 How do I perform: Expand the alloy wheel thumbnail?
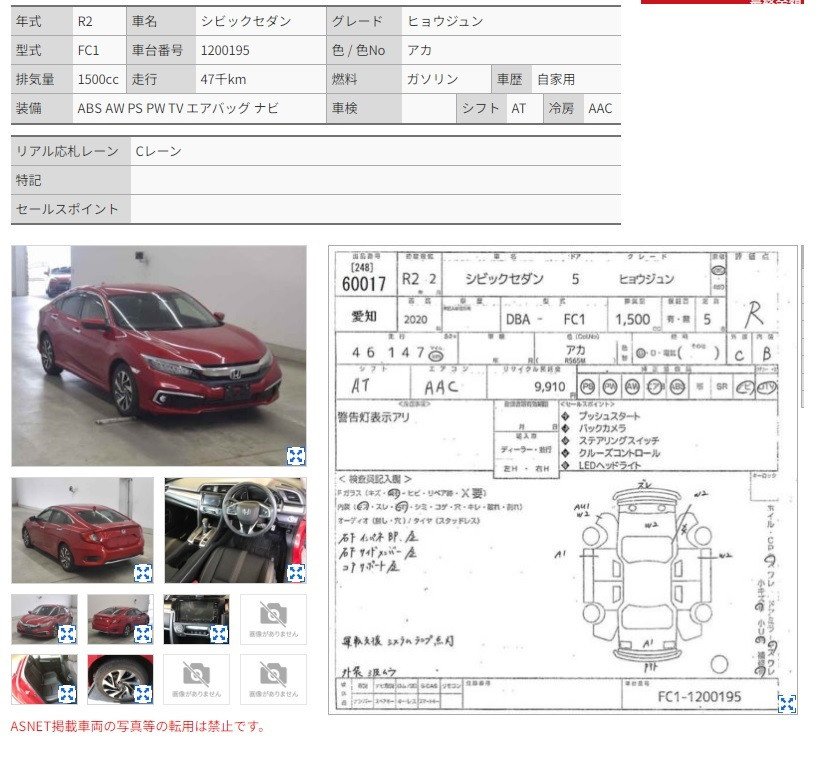click(x=143, y=695)
